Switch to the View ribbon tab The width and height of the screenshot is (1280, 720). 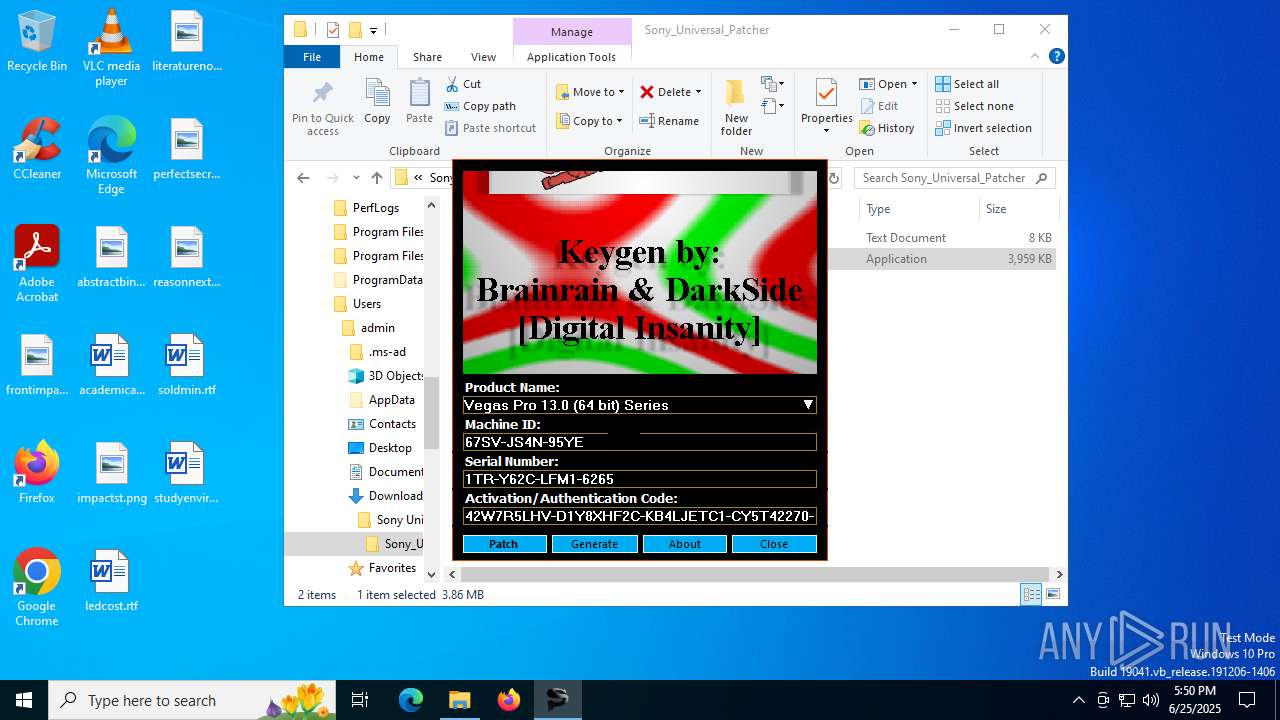(483, 57)
